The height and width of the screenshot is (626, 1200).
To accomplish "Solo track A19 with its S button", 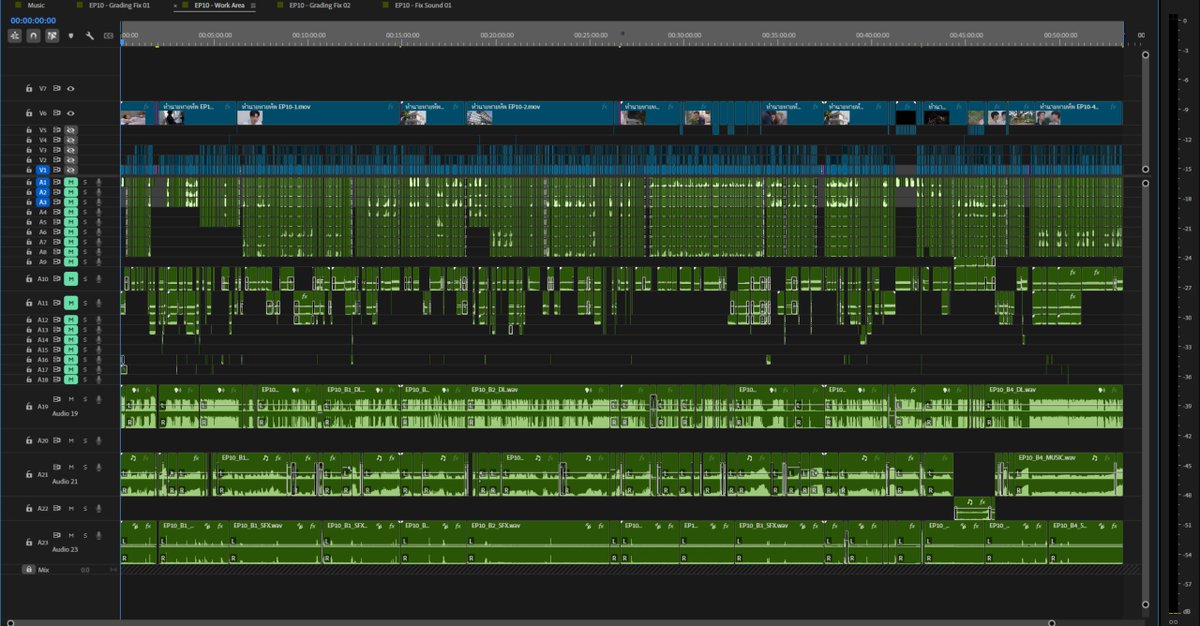I will pos(85,399).
